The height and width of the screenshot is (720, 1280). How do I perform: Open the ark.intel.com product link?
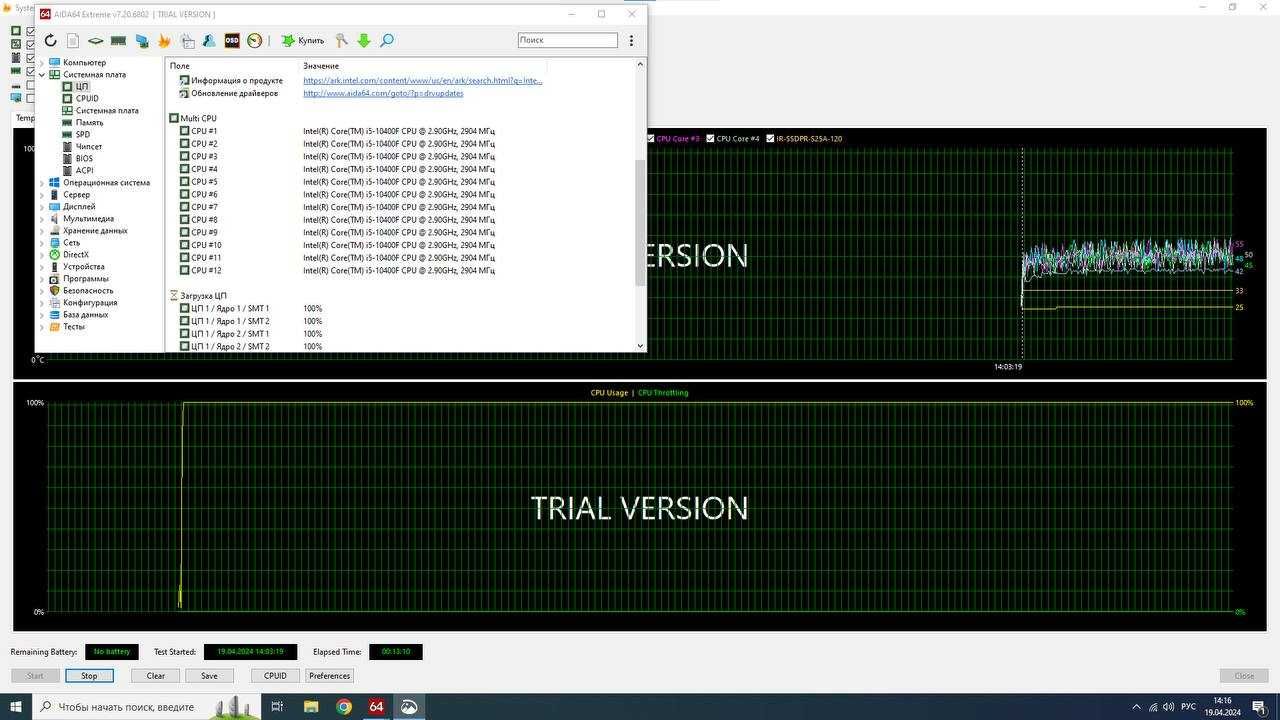click(422, 80)
